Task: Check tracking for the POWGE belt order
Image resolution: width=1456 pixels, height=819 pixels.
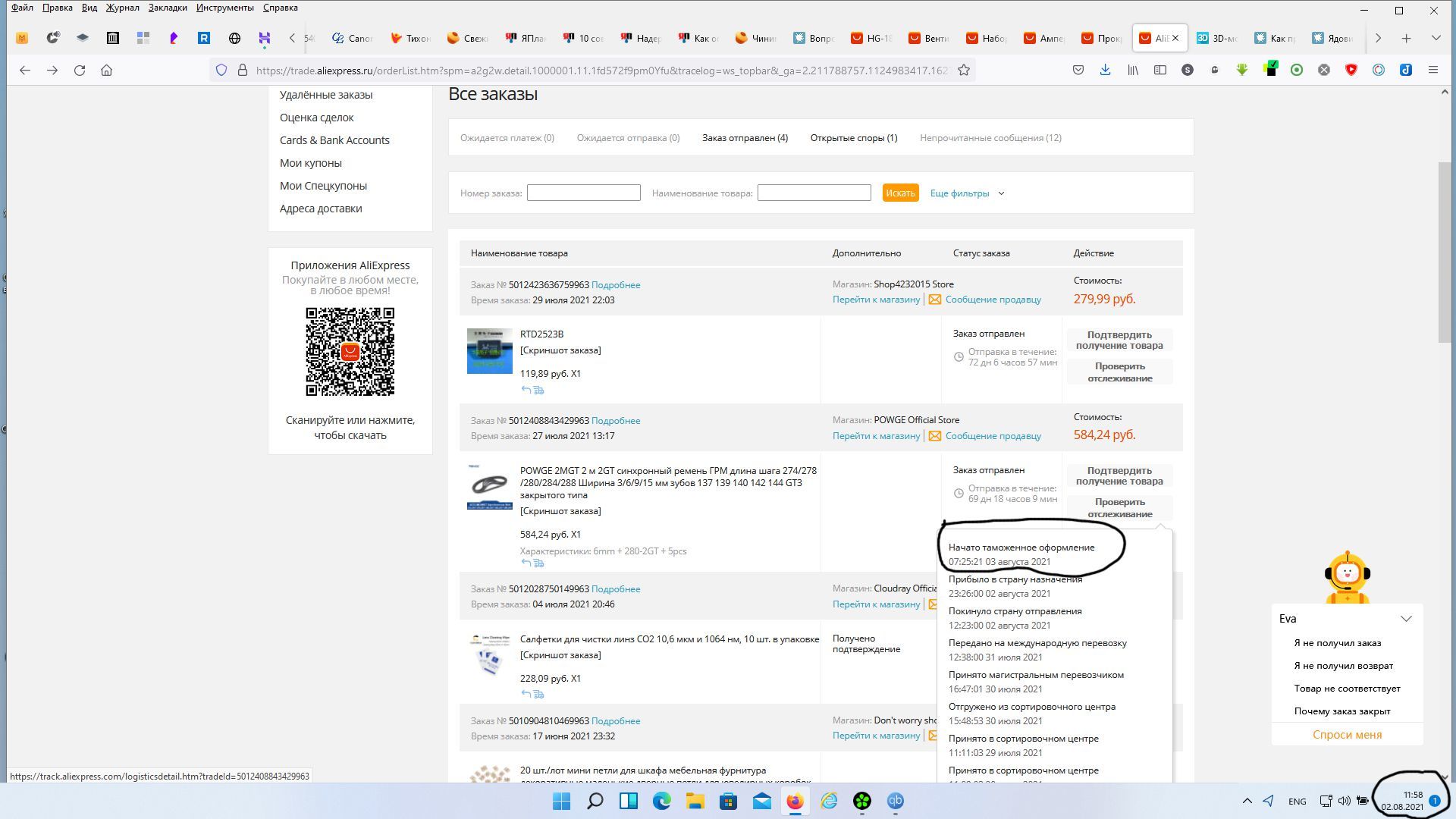Action: 1119,508
